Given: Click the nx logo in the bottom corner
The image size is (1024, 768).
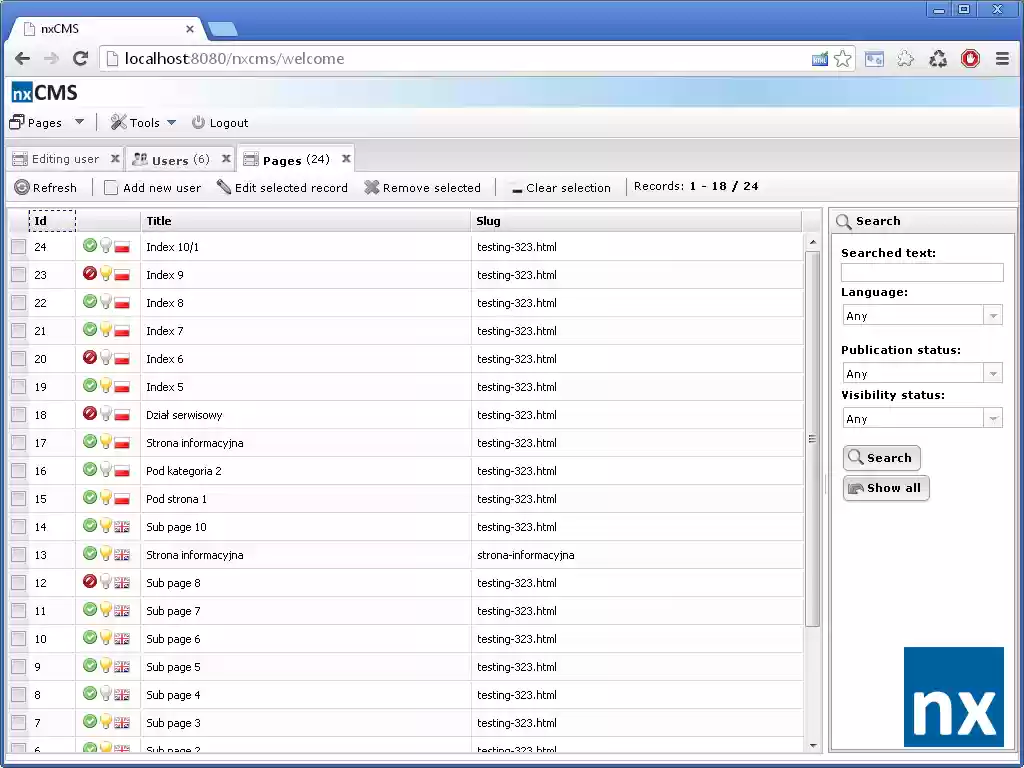Looking at the screenshot, I should pos(953,696).
